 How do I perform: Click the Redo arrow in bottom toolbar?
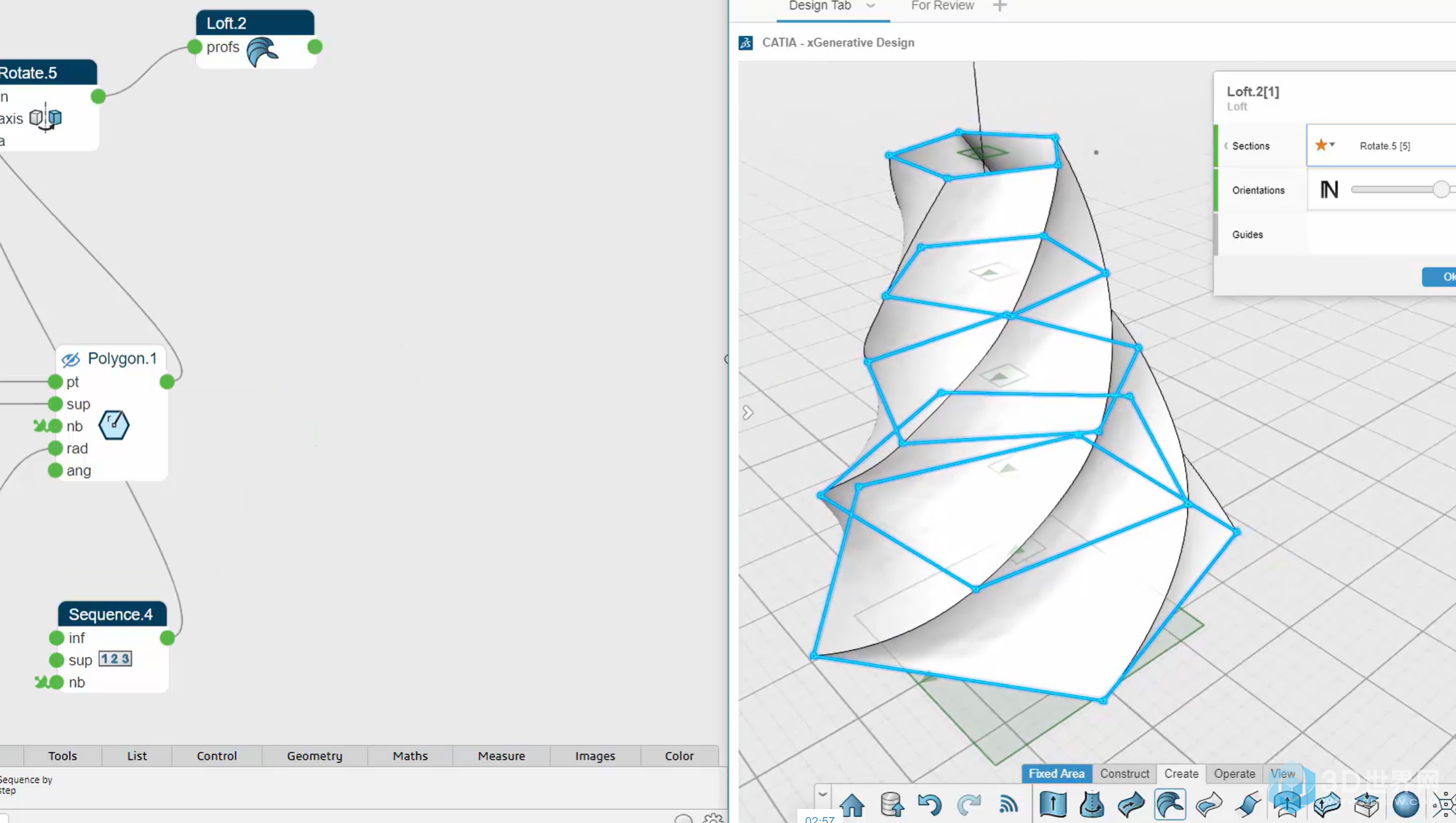[969, 804]
